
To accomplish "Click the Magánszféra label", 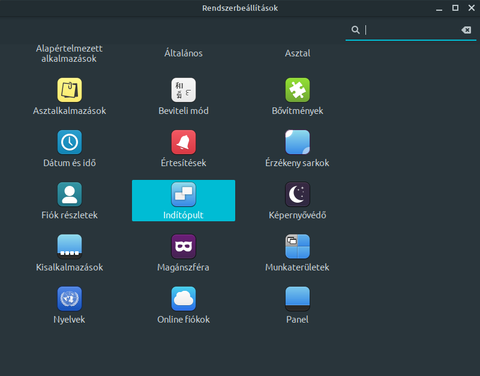I will point(183,267).
